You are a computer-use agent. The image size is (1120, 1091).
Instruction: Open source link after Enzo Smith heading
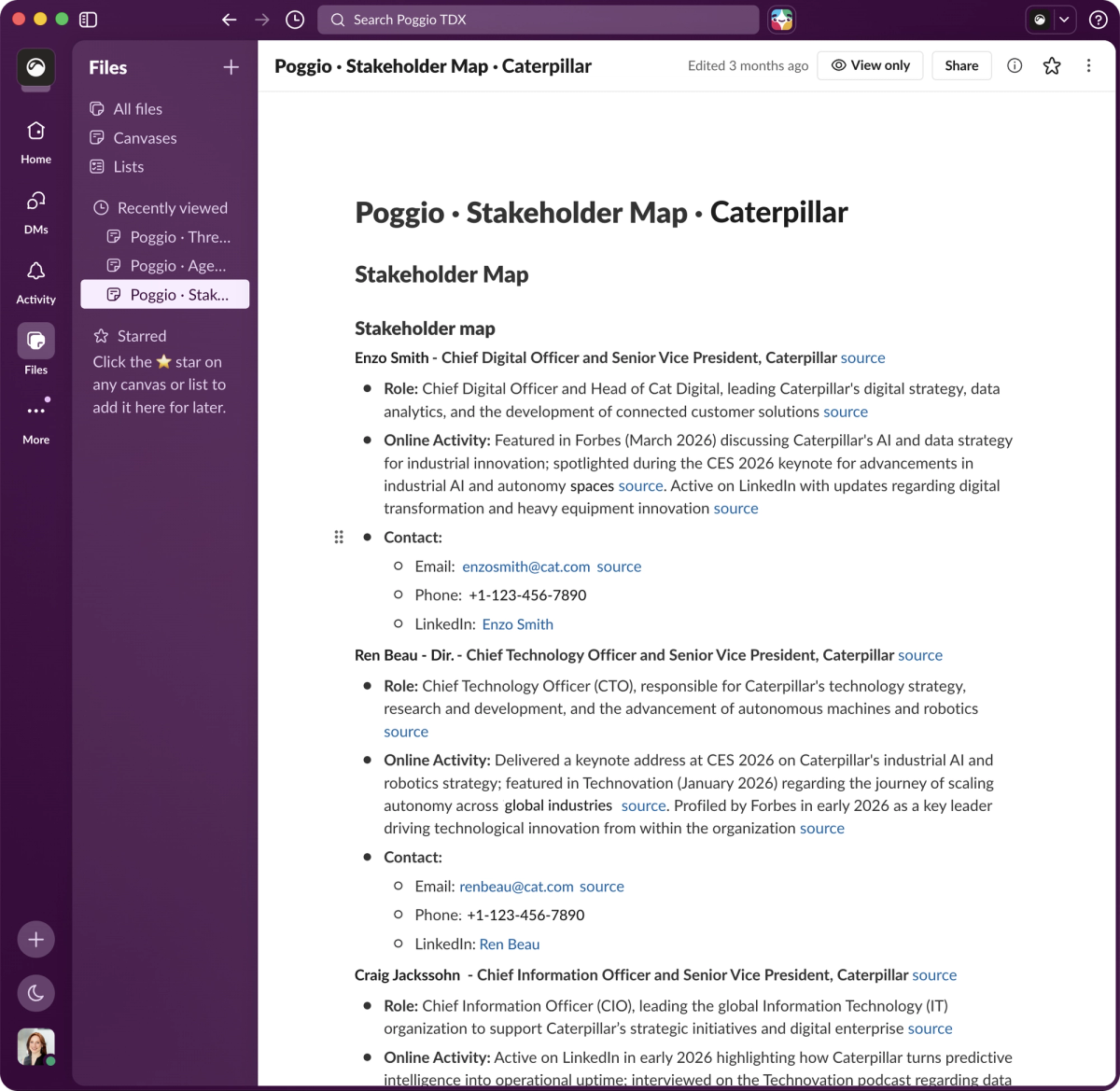coord(862,357)
